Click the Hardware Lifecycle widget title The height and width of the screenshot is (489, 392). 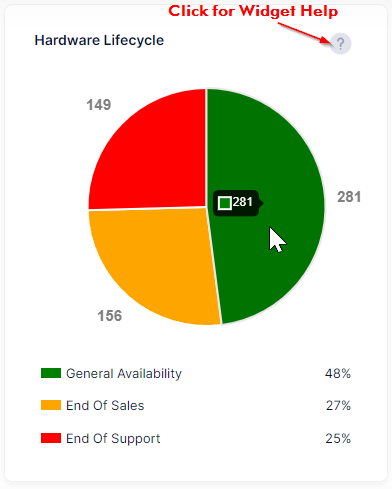(99, 41)
